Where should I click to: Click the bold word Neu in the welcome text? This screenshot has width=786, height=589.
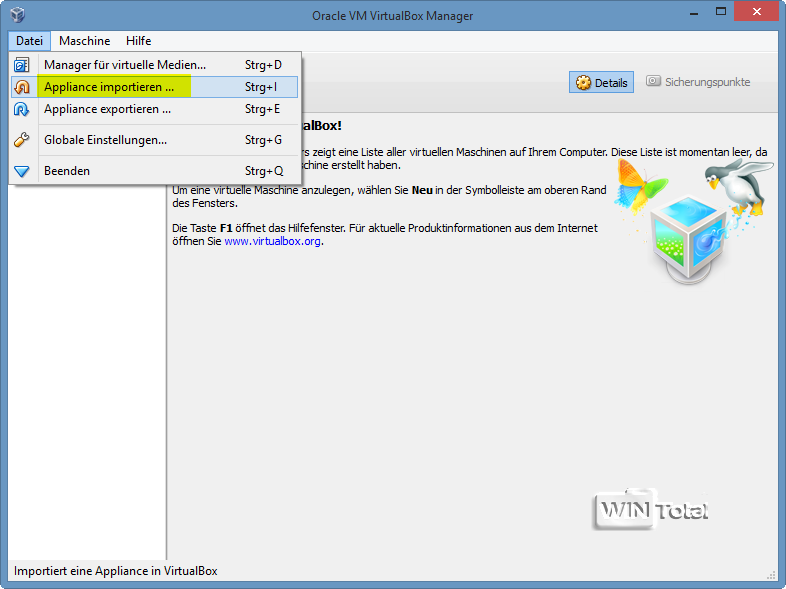tap(422, 190)
